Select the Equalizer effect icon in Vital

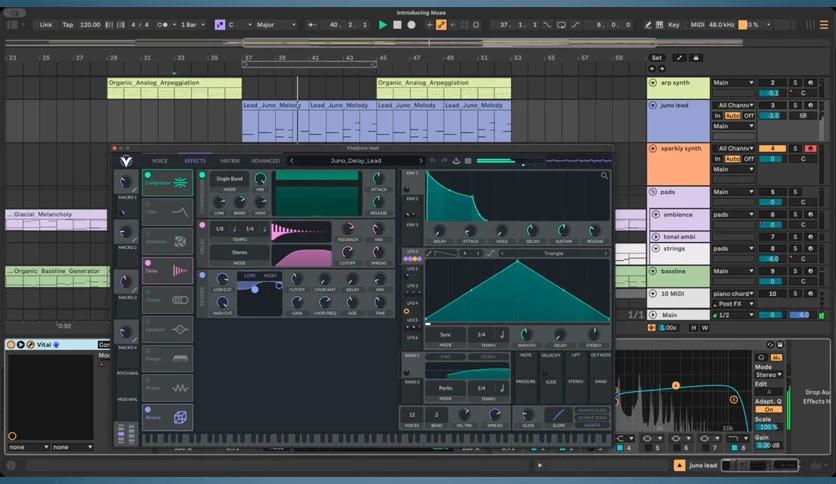coord(180,329)
